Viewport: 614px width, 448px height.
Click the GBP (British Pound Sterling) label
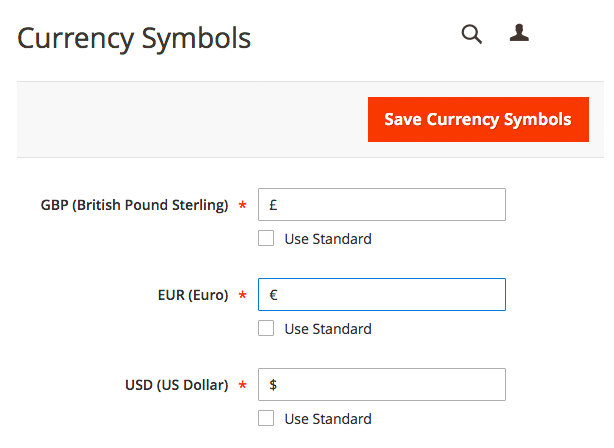click(134, 206)
